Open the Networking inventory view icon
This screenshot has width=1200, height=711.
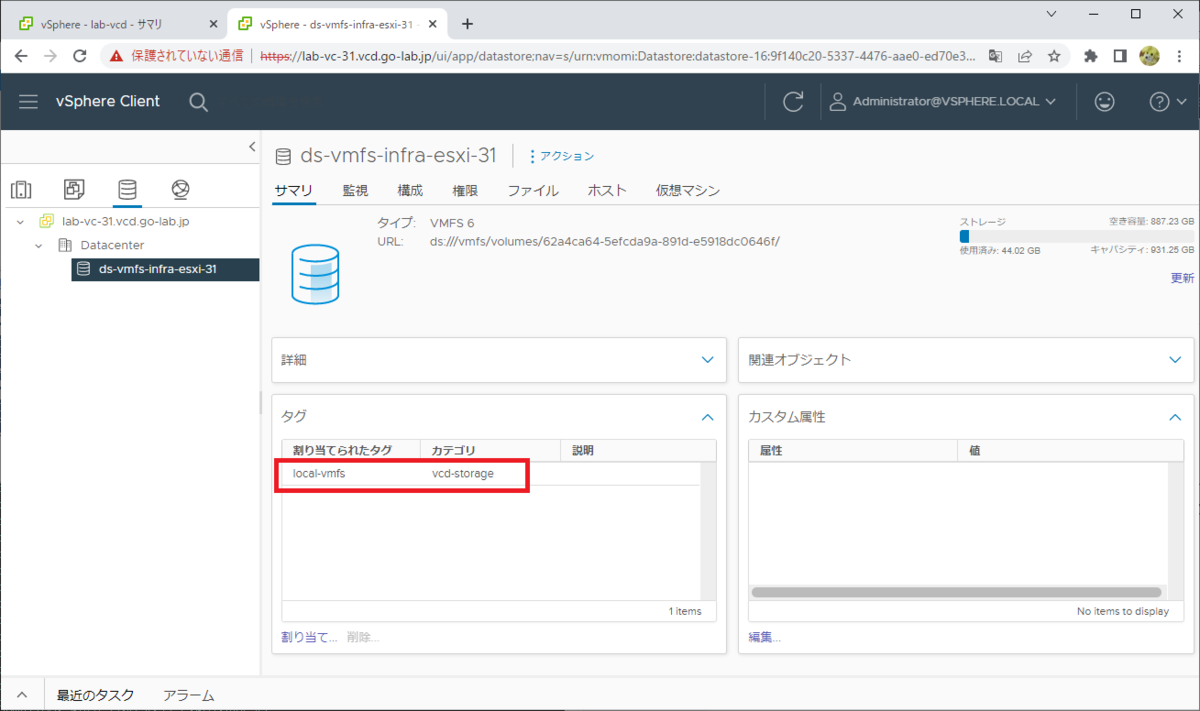point(180,189)
